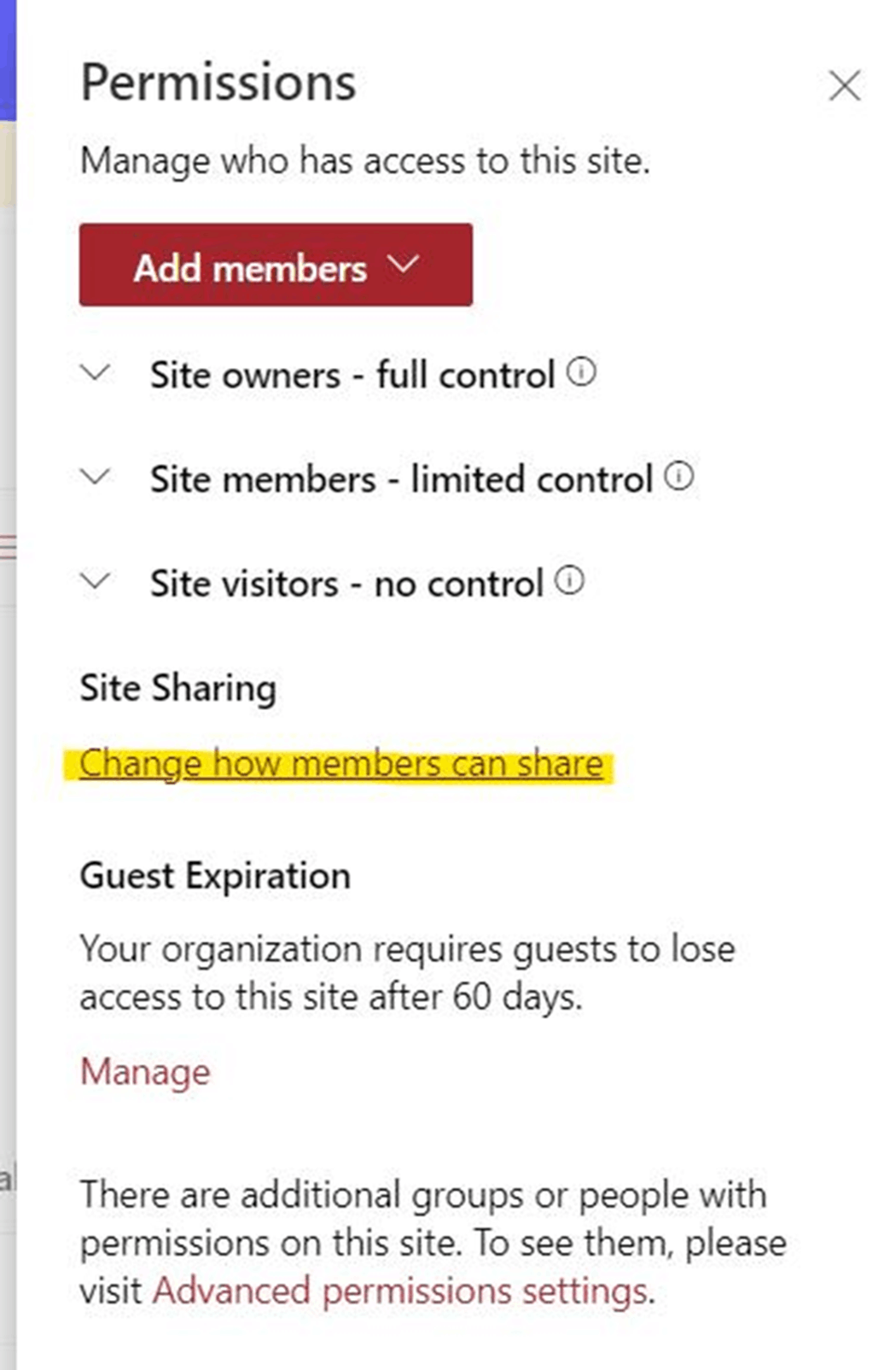Click the Permissions panel heading

218,84
